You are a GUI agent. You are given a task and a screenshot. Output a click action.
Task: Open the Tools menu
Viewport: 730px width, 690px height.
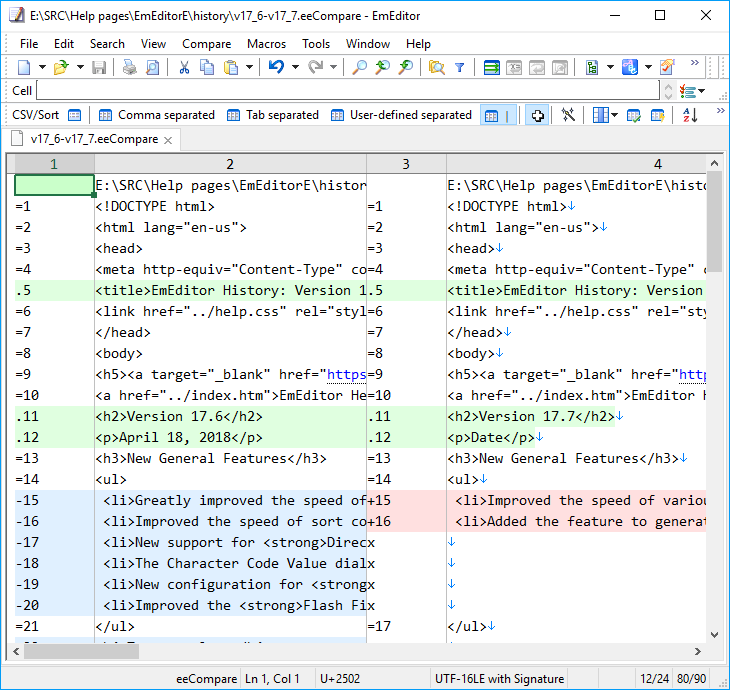[x=316, y=44]
